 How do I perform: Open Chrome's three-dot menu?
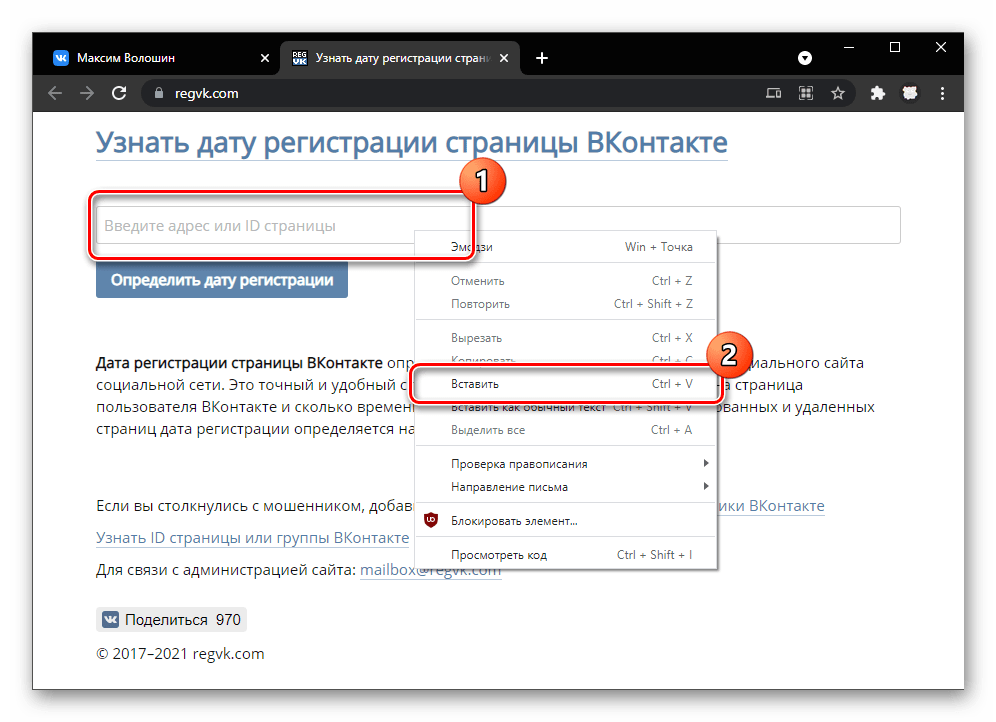tap(942, 93)
